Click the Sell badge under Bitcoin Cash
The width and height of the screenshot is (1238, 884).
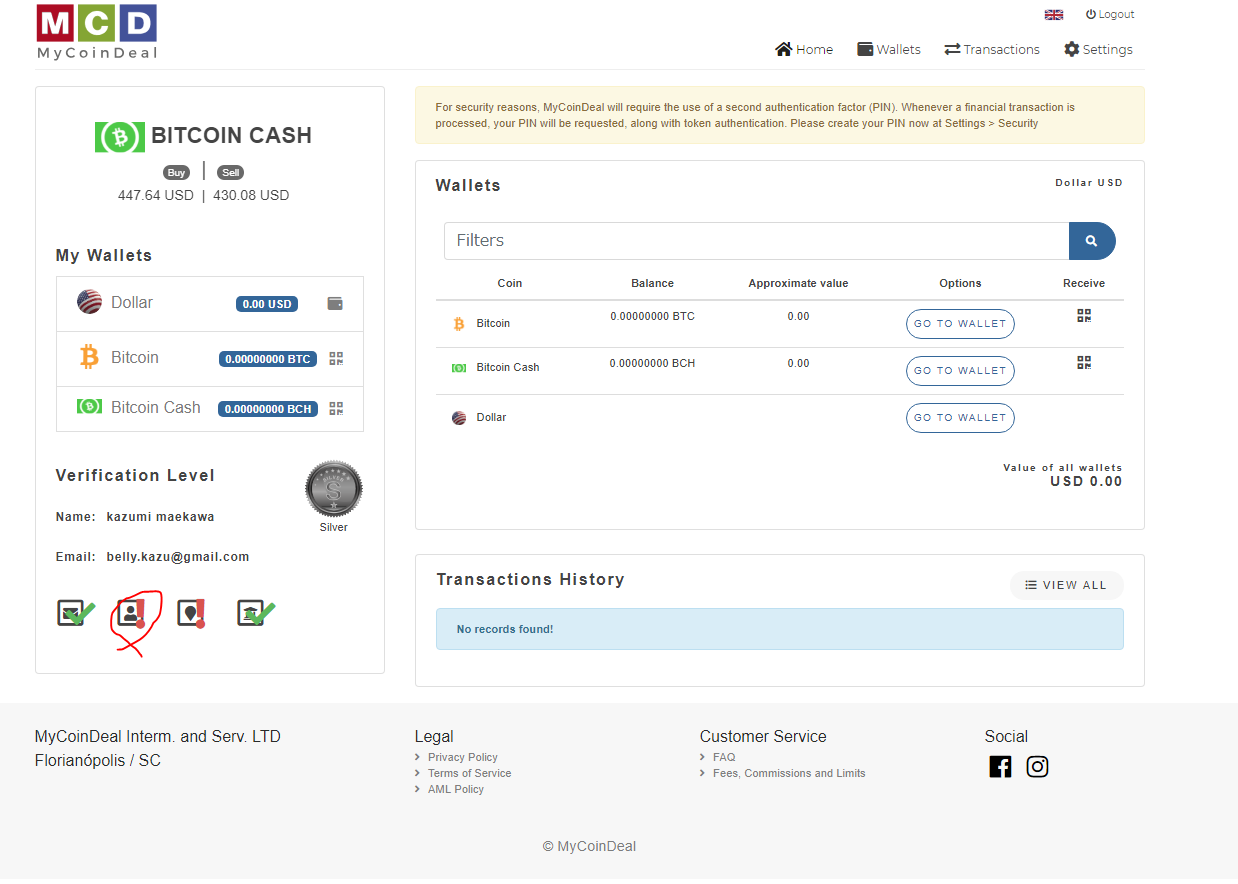(x=231, y=173)
